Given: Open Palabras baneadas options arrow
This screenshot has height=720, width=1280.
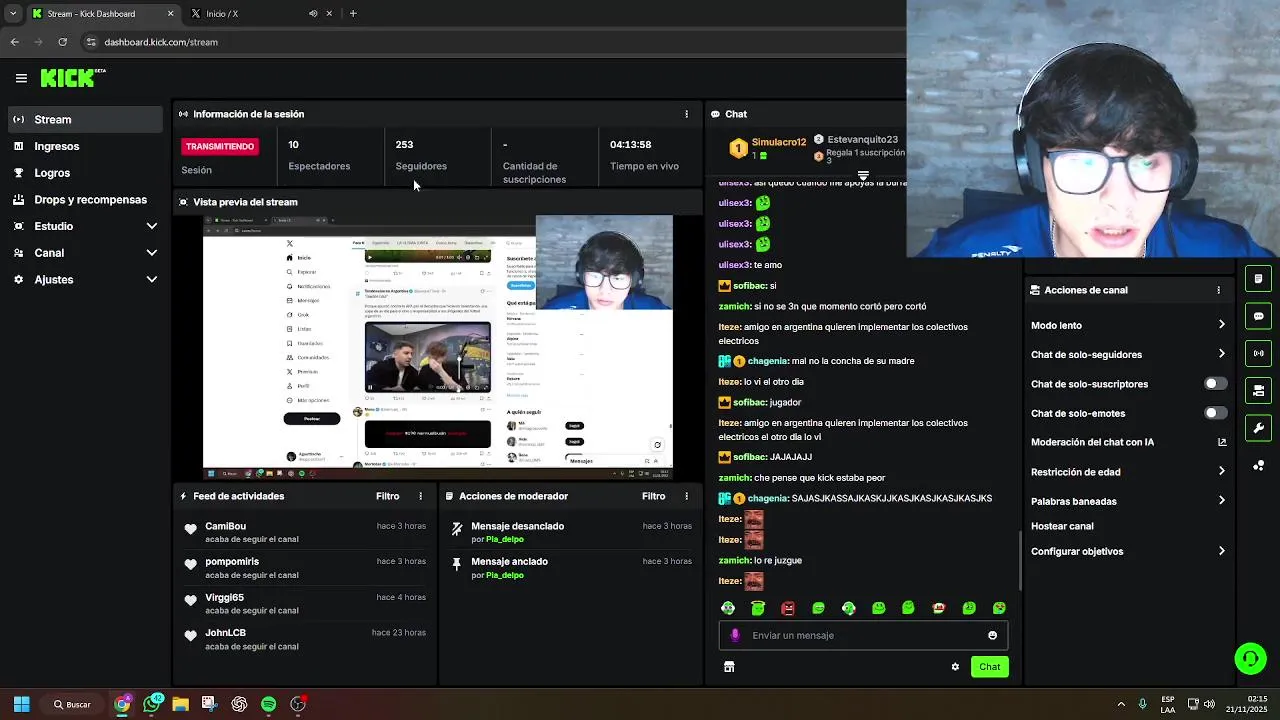Looking at the screenshot, I should point(1221,501).
